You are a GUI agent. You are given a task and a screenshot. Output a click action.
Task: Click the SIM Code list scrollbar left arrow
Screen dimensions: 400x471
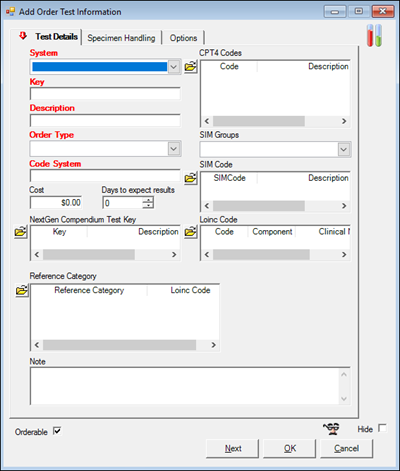207,206
